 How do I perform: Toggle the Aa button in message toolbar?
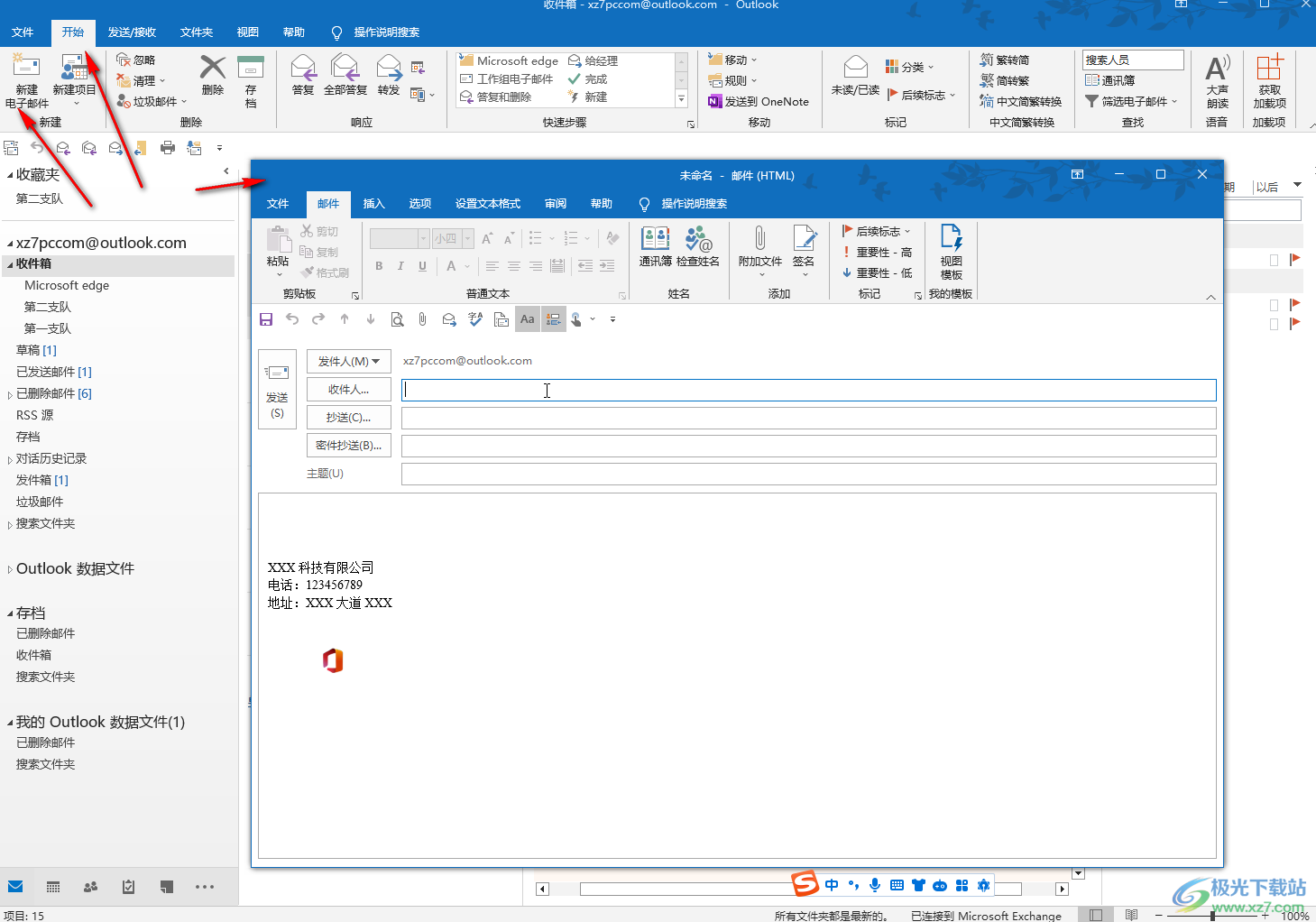[528, 319]
